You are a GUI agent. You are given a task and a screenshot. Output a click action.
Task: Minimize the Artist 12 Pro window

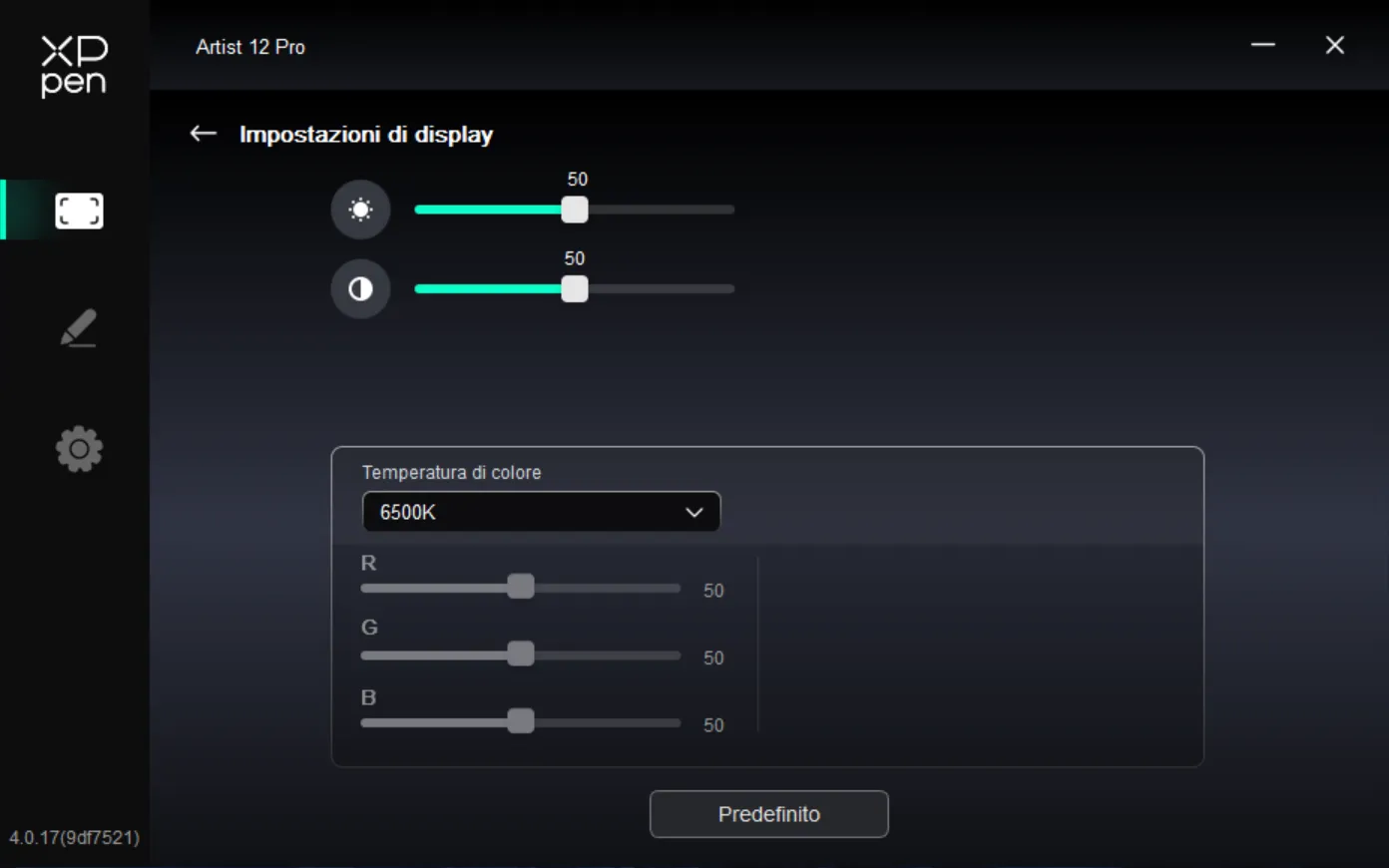[x=1263, y=45]
